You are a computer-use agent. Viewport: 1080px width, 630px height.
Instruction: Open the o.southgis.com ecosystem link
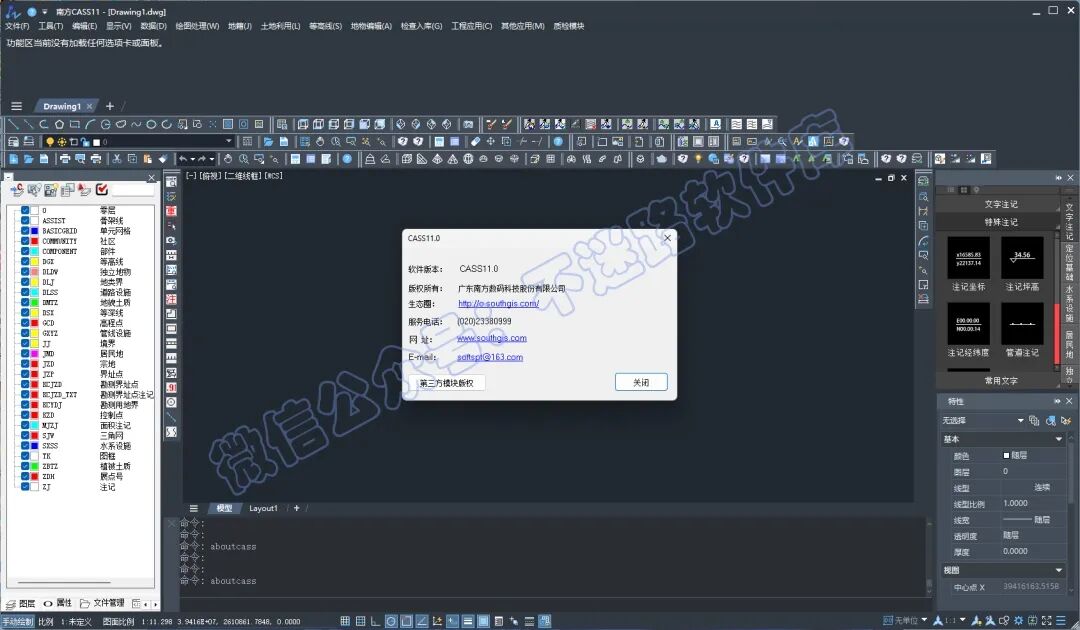498,304
